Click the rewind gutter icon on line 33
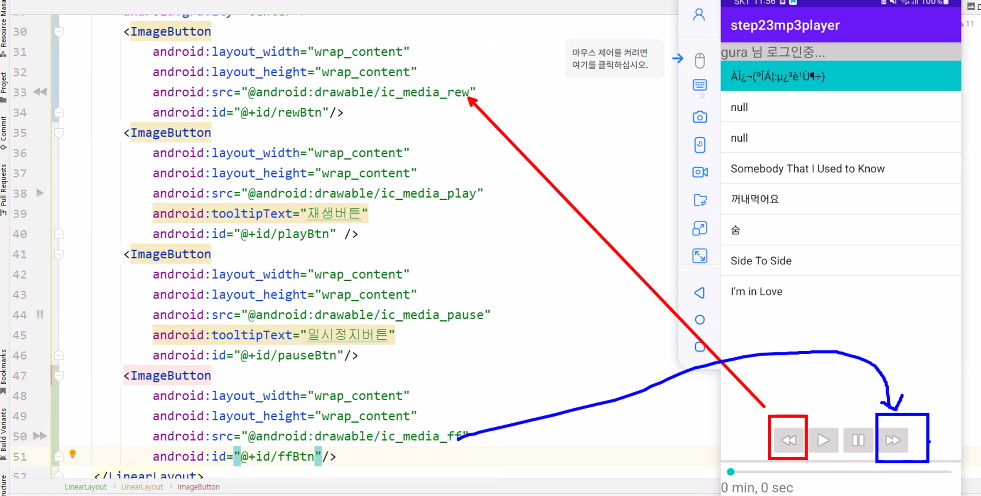 40,92
